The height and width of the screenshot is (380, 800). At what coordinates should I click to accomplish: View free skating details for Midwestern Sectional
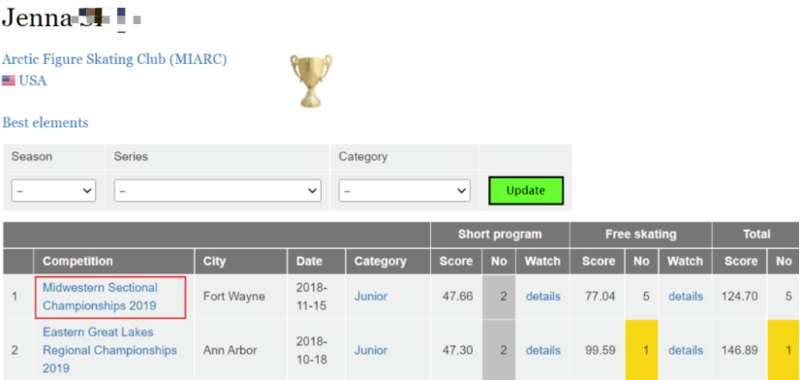coord(686,296)
